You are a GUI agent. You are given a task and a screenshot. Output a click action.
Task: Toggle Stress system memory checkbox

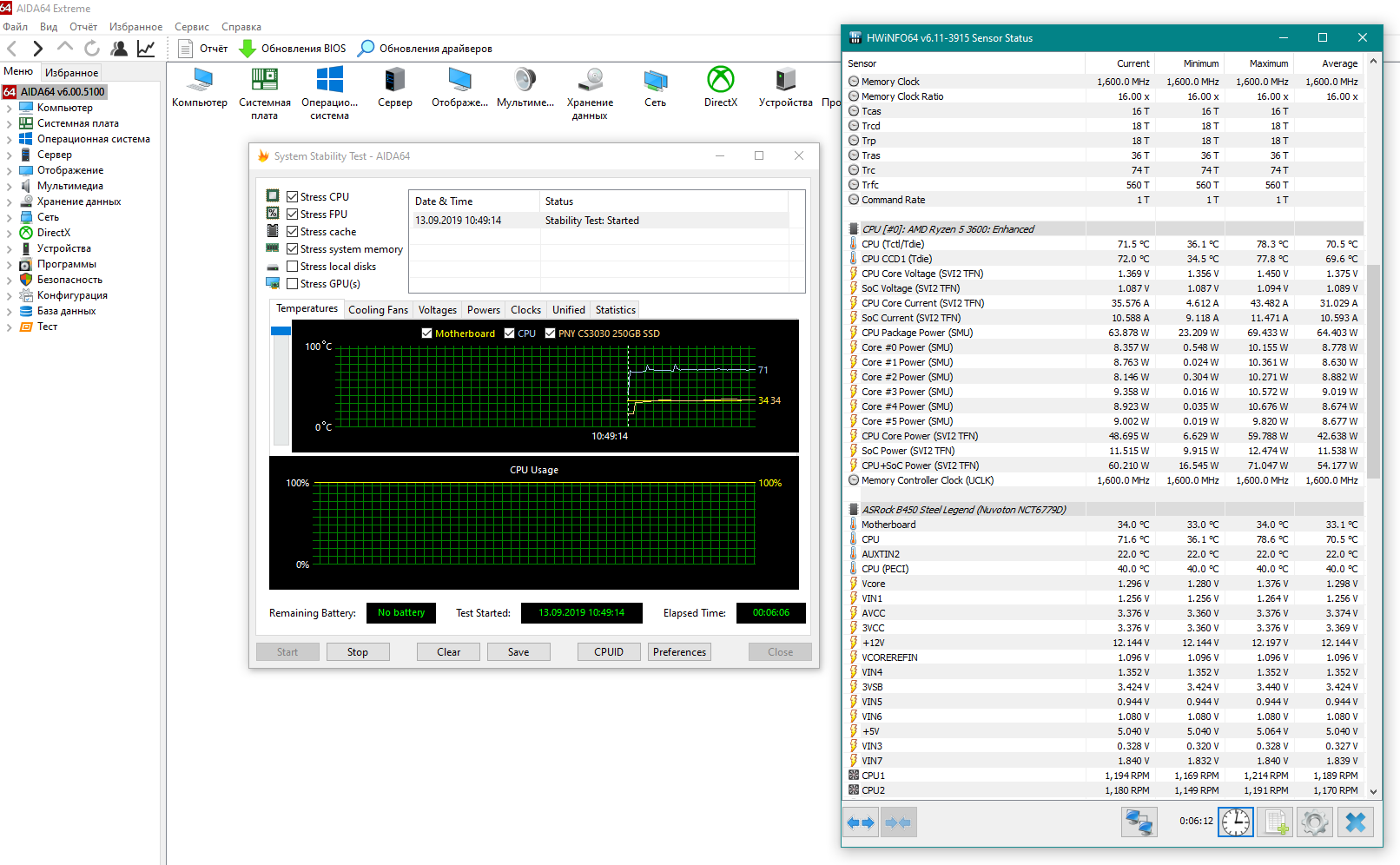click(293, 249)
